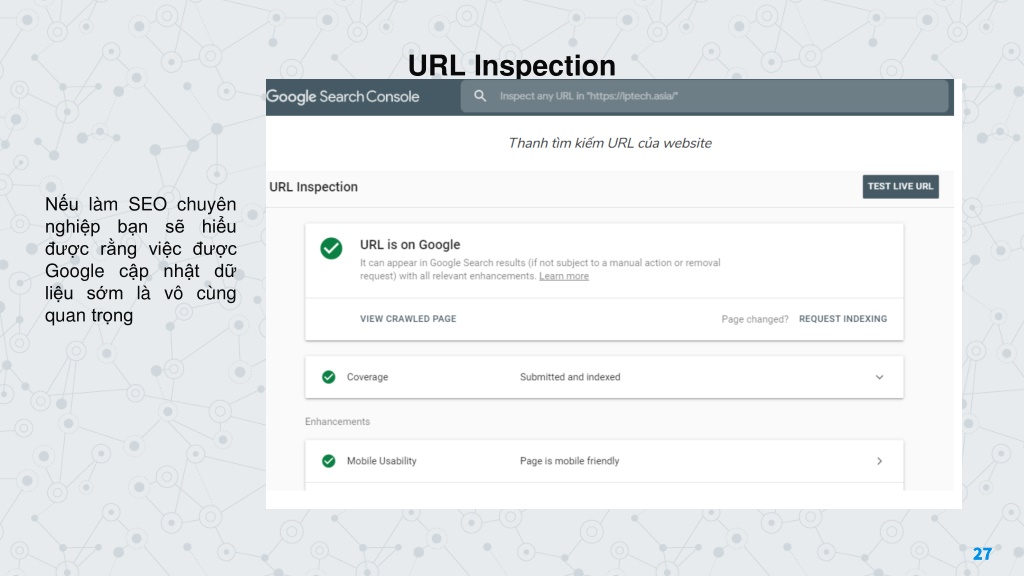This screenshot has height=576, width=1024.
Task: Click the 'Page is mobile friendly' text
Action: [x=569, y=461]
